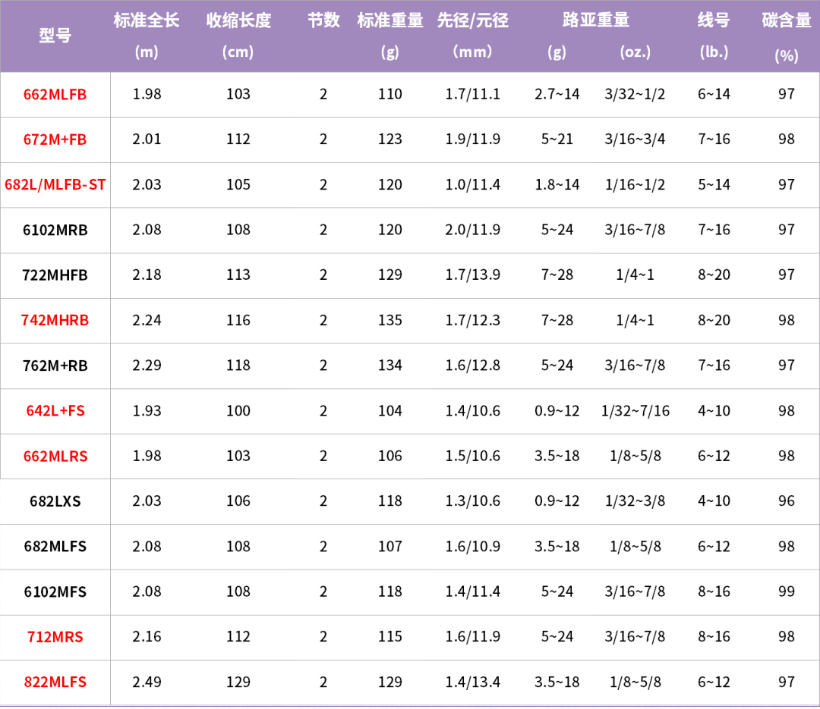820x709 pixels.
Task: Select the red 742MHRB model name
Action: (55, 320)
